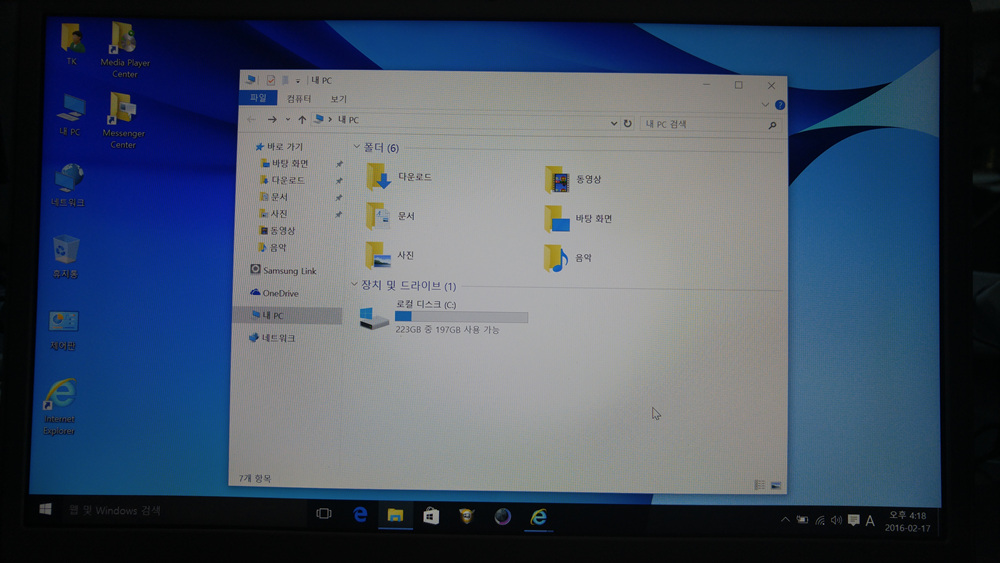The height and width of the screenshot is (563, 1000).
Task: Click the 내 PC address bar path
Action: [x=348, y=120]
